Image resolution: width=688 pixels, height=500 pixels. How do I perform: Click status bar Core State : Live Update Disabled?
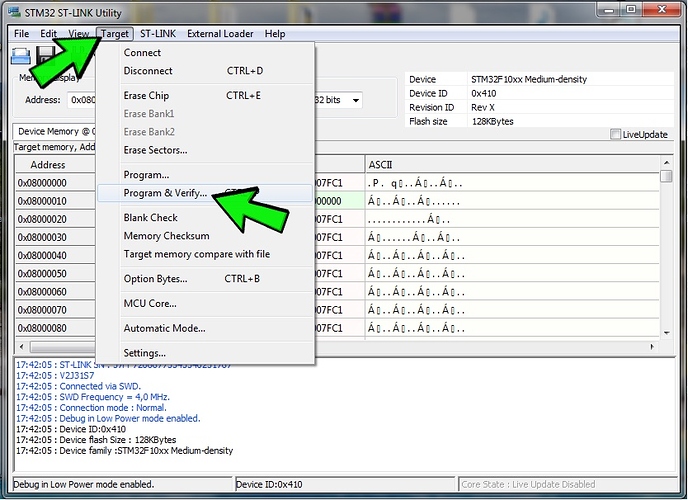tap(568, 484)
